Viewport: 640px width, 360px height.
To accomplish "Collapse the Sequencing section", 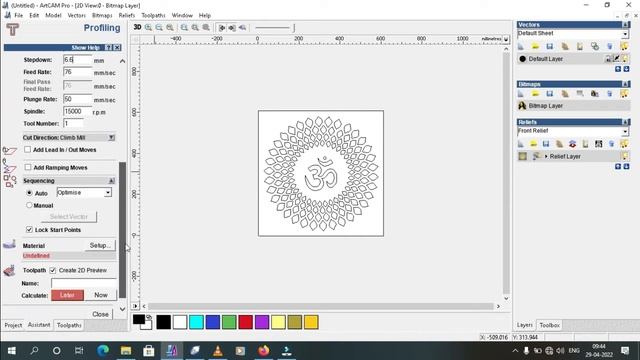I will (111, 180).
